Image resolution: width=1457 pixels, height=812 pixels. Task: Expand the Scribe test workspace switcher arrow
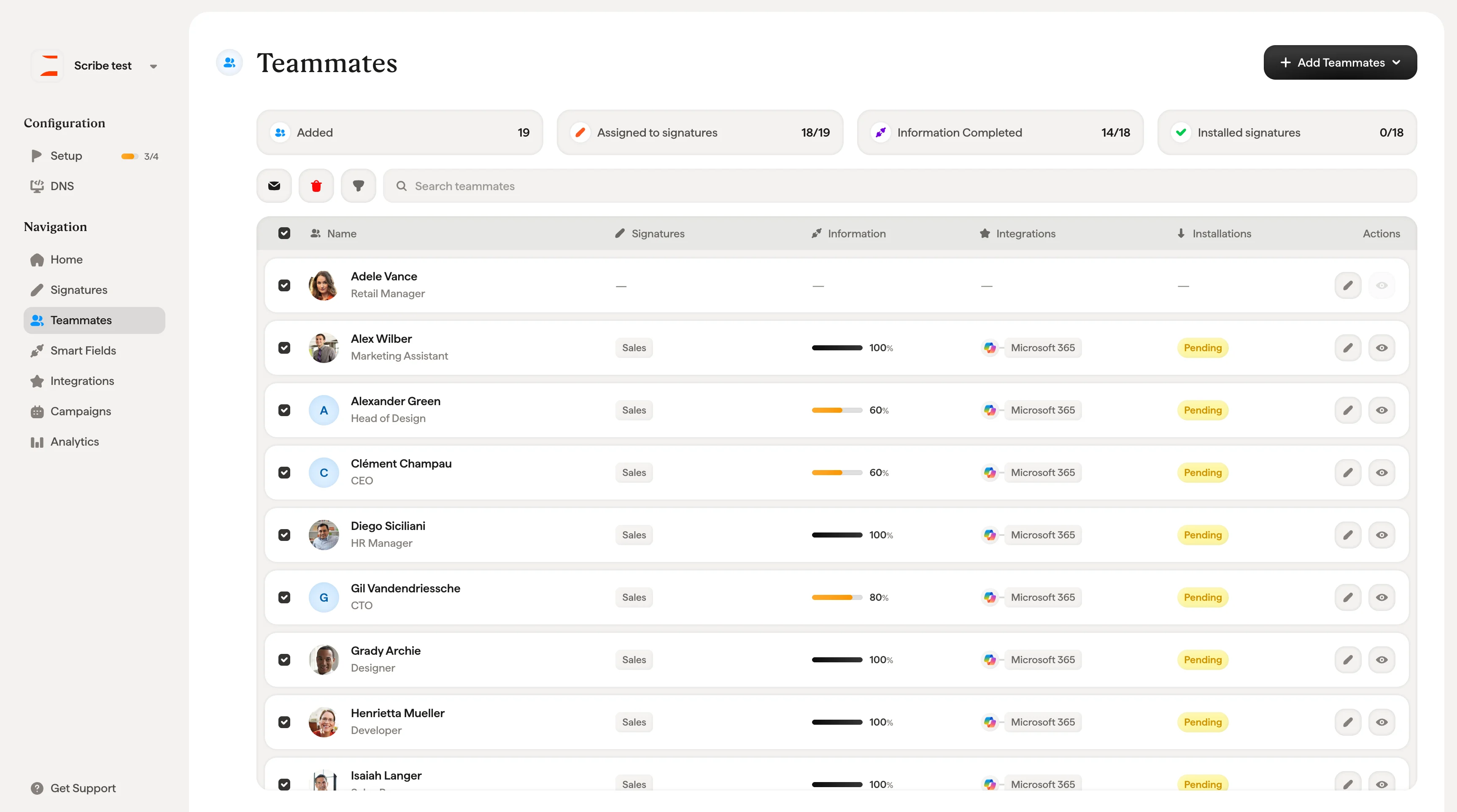(153, 66)
